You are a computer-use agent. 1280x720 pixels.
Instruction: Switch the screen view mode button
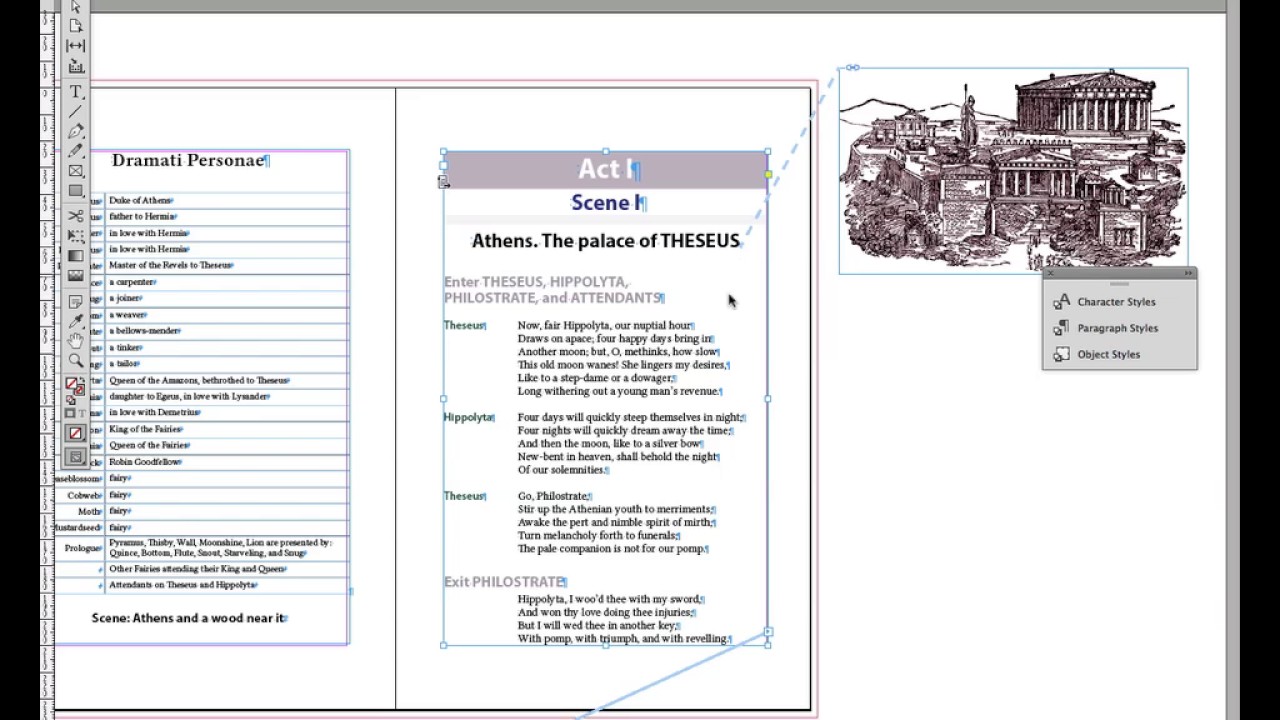pyautogui.click(x=76, y=457)
